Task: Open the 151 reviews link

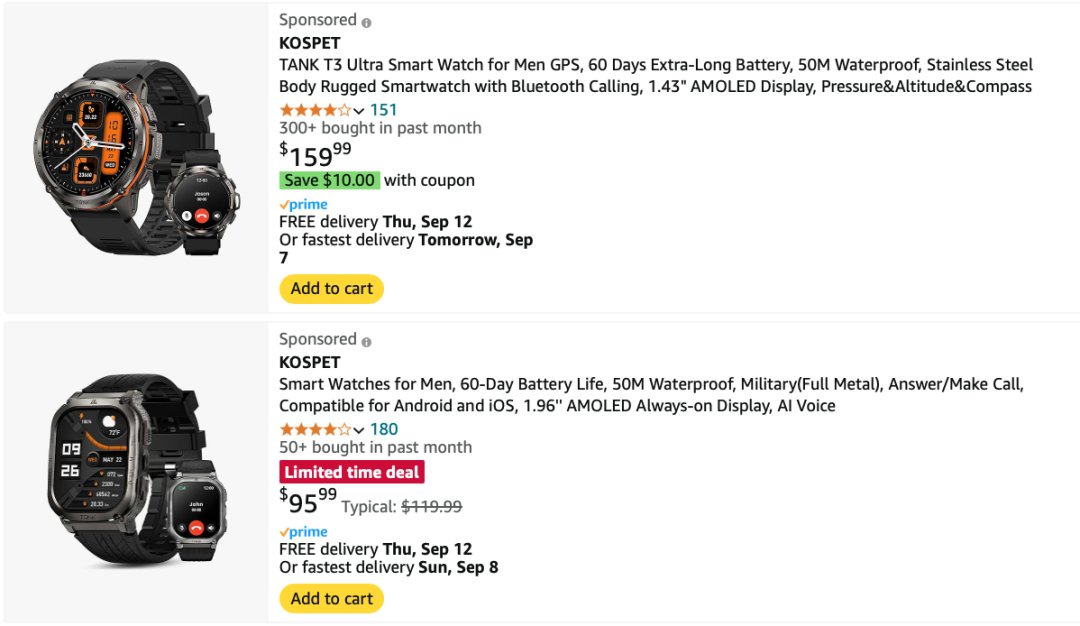Action: coord(383,110)
